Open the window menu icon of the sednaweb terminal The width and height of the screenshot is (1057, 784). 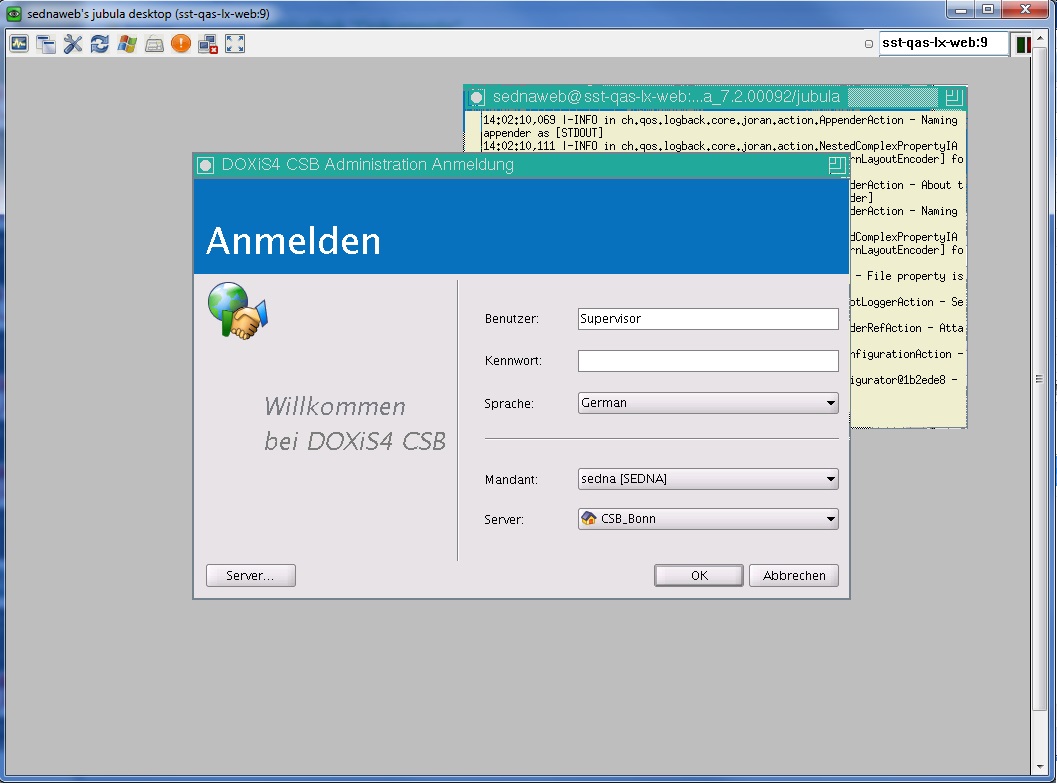click(x=477, y=97)
